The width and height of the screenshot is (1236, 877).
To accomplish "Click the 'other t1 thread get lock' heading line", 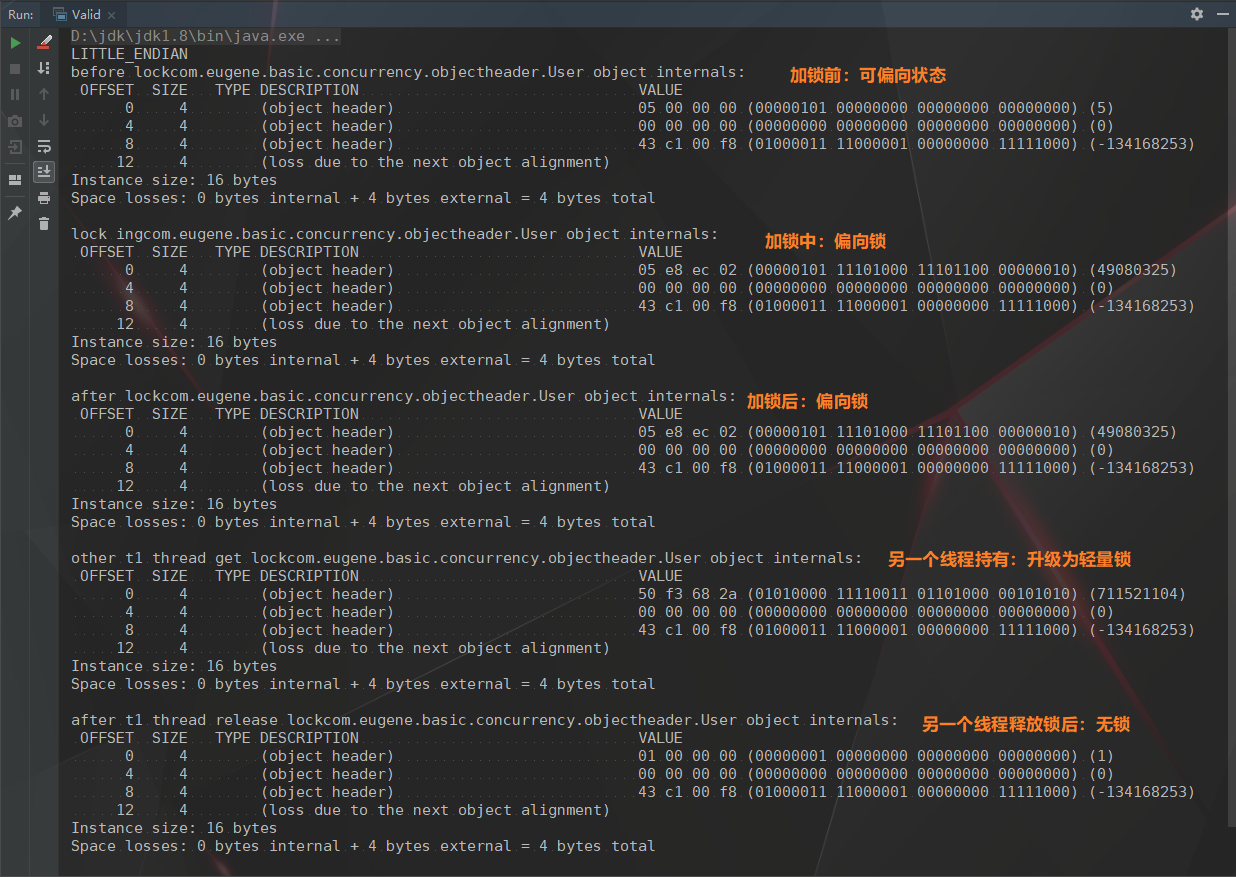I will (x=466, y=558).
